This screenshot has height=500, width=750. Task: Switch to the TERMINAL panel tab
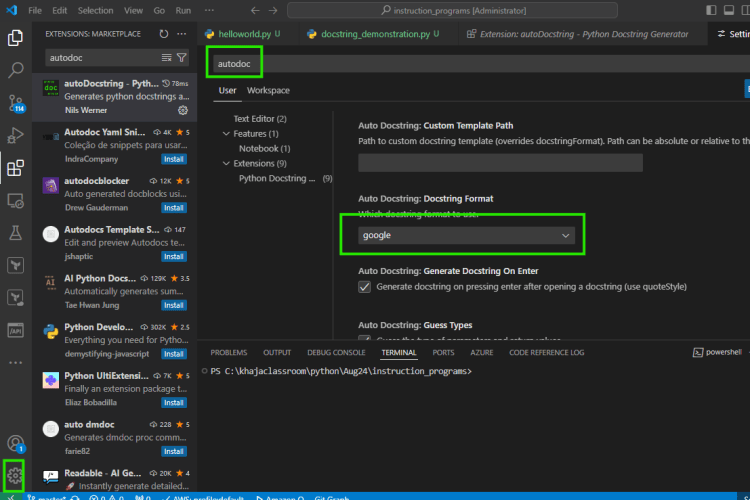click(399, 353)
